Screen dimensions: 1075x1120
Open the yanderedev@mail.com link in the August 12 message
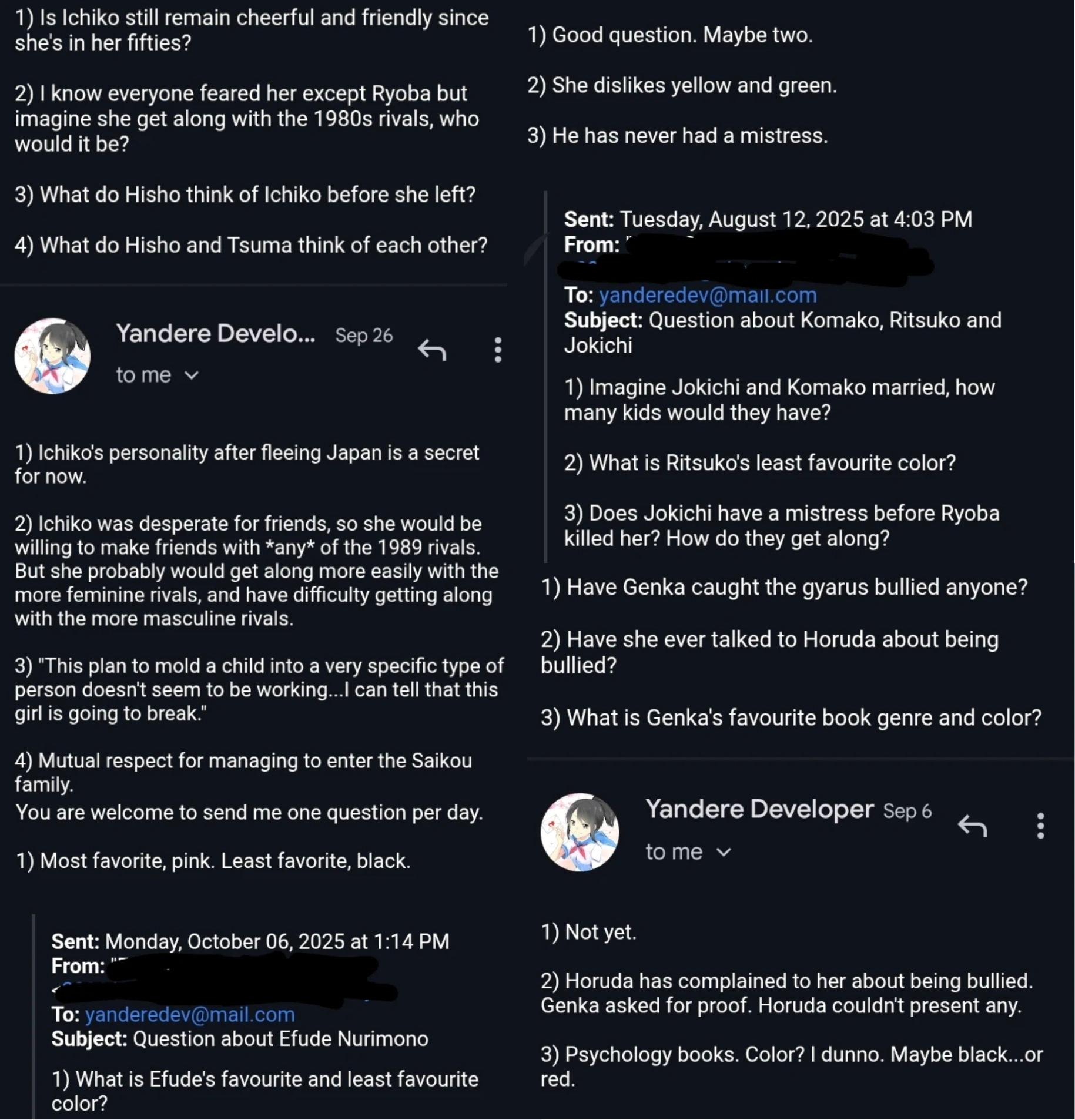(x=708, y=295)
